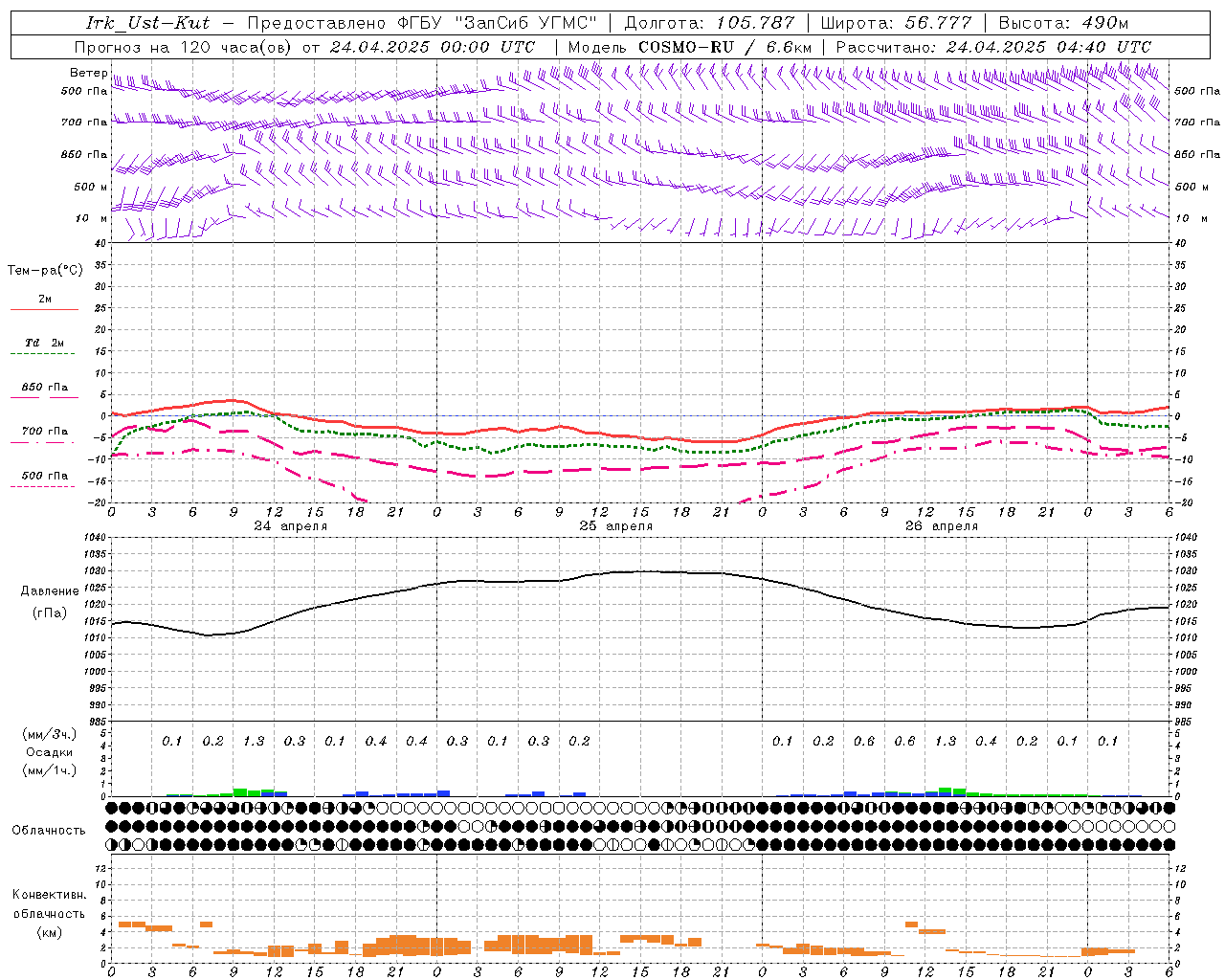
Task: Click the computed time 24.04.2025 04:40 UTC
Action: [x=1049, y=47]
